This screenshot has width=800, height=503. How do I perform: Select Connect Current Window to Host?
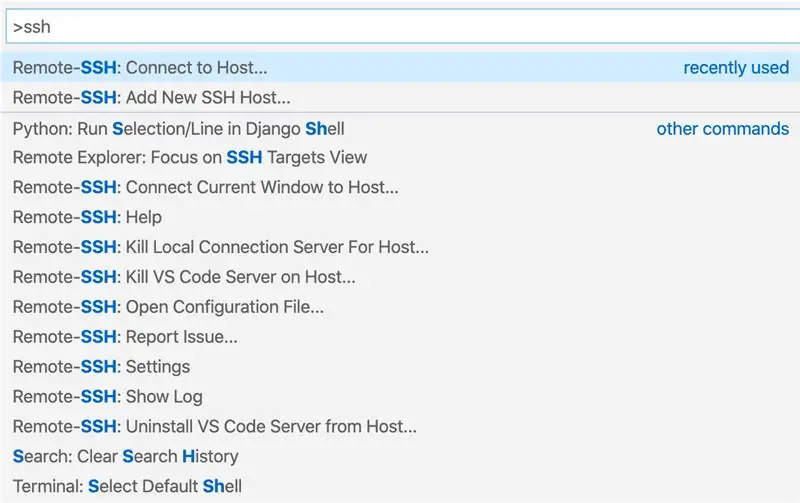pos(400,187)
